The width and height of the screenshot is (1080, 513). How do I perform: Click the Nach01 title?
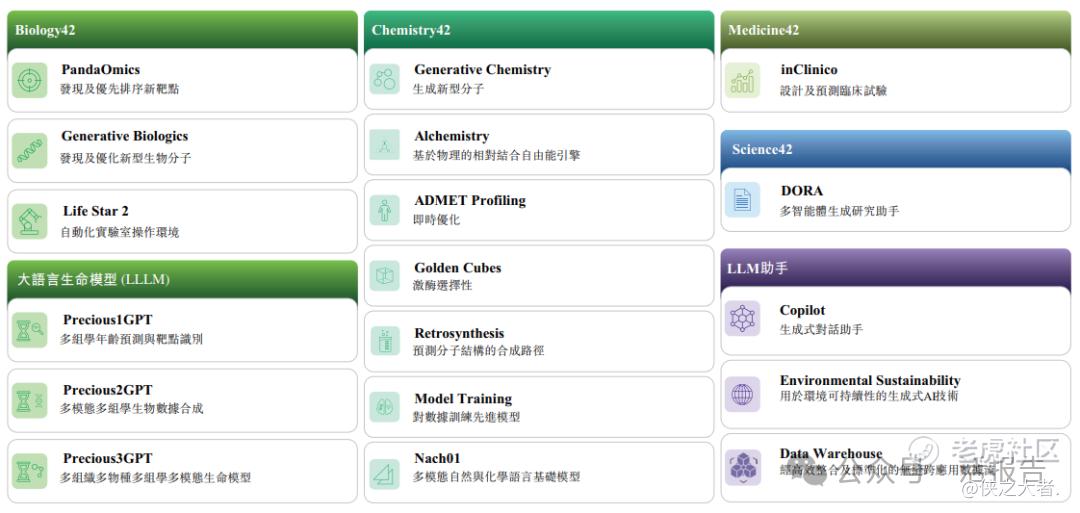pos(437,459)
